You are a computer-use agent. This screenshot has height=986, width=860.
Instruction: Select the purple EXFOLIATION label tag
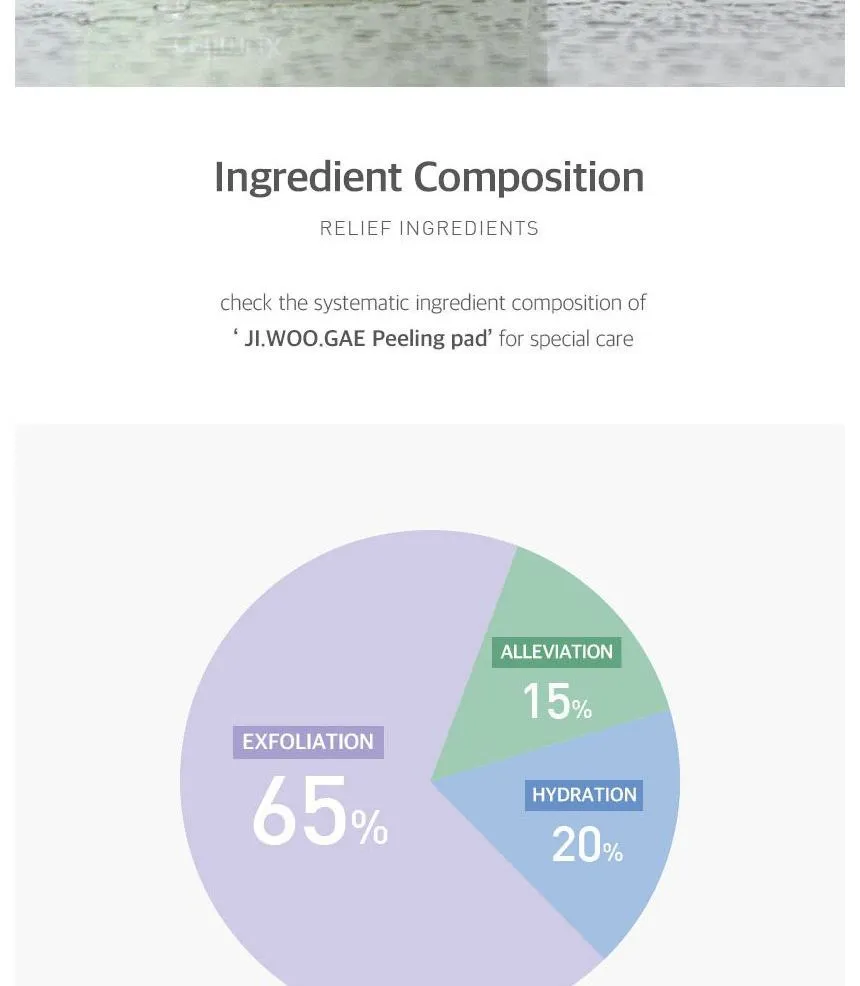pyautogui.click(x=308, y=742)
